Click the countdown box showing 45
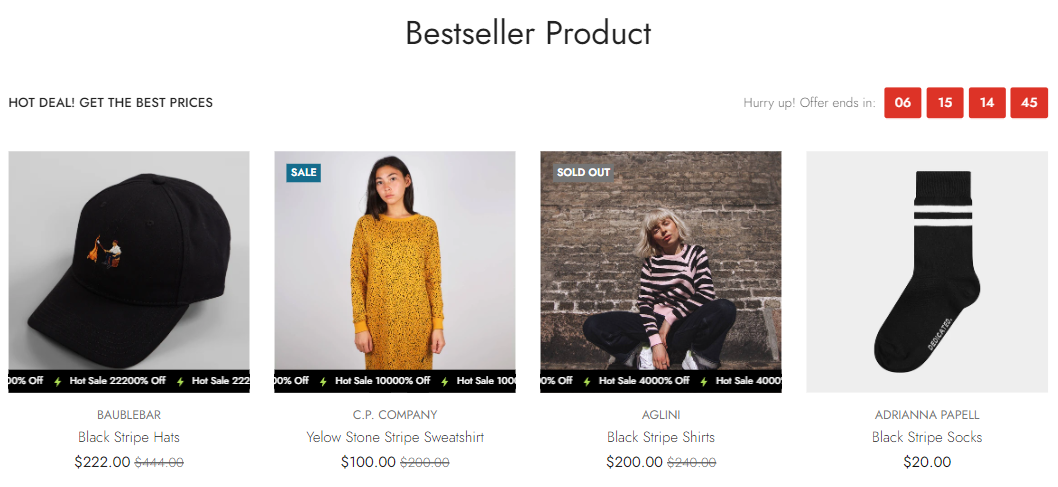 (1029, 103)
